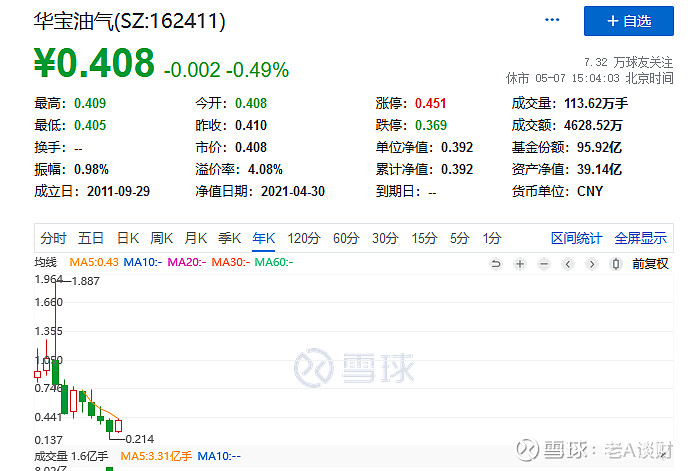Viewport: 693px width, 471px height.
Task: Click the 资产净值 value 39.14亿
Action: [599, 169]
